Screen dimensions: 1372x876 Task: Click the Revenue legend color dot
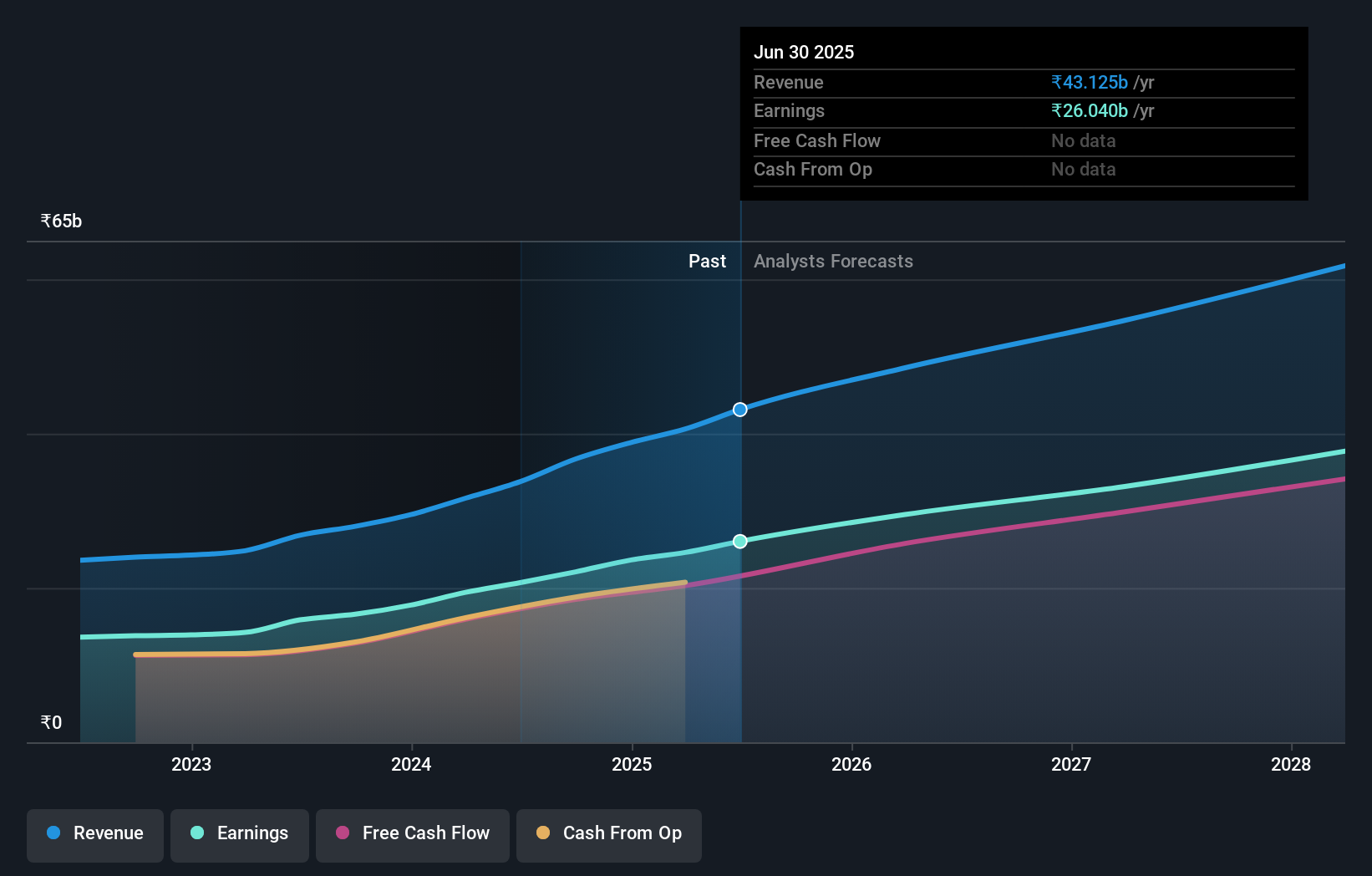click(53, 833)
